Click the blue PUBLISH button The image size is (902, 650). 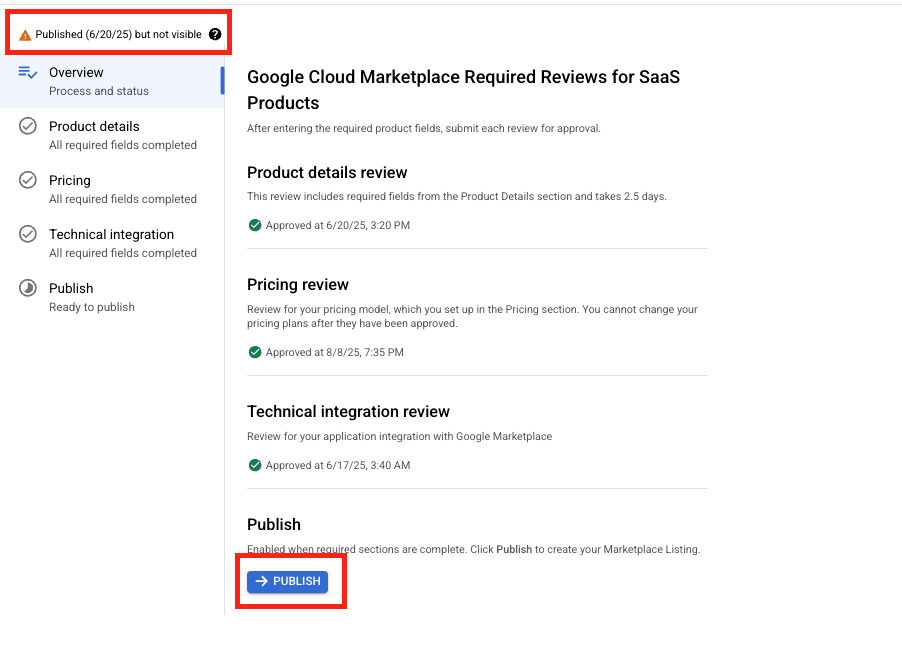(288, 582)
